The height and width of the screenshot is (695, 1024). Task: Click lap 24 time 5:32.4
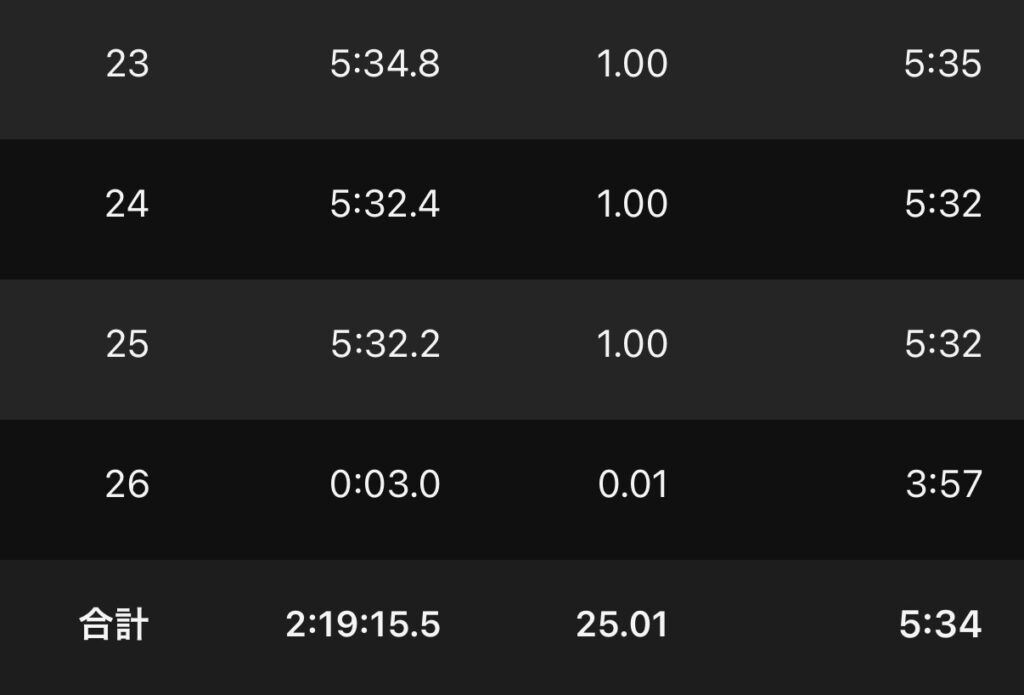[384, 205]
